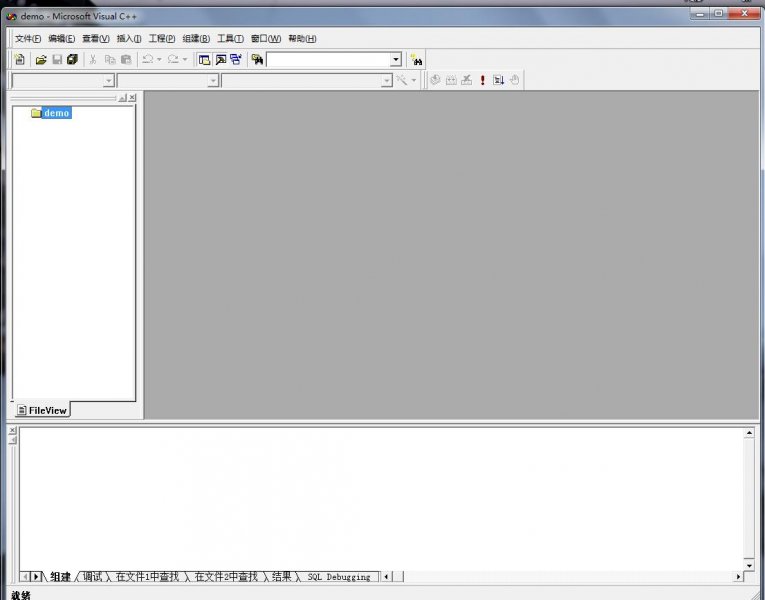Open the 工具(T) menu
Screen dimensions: 765x600
coord(230,39)
